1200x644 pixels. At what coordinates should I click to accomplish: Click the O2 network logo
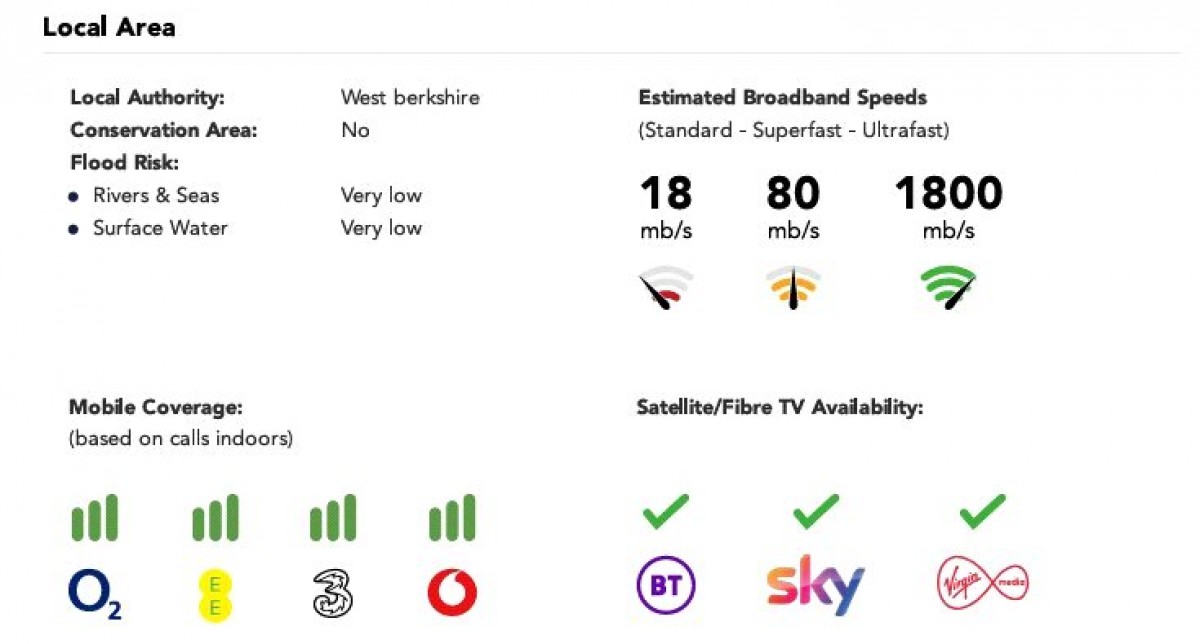(x=94, y=592)
